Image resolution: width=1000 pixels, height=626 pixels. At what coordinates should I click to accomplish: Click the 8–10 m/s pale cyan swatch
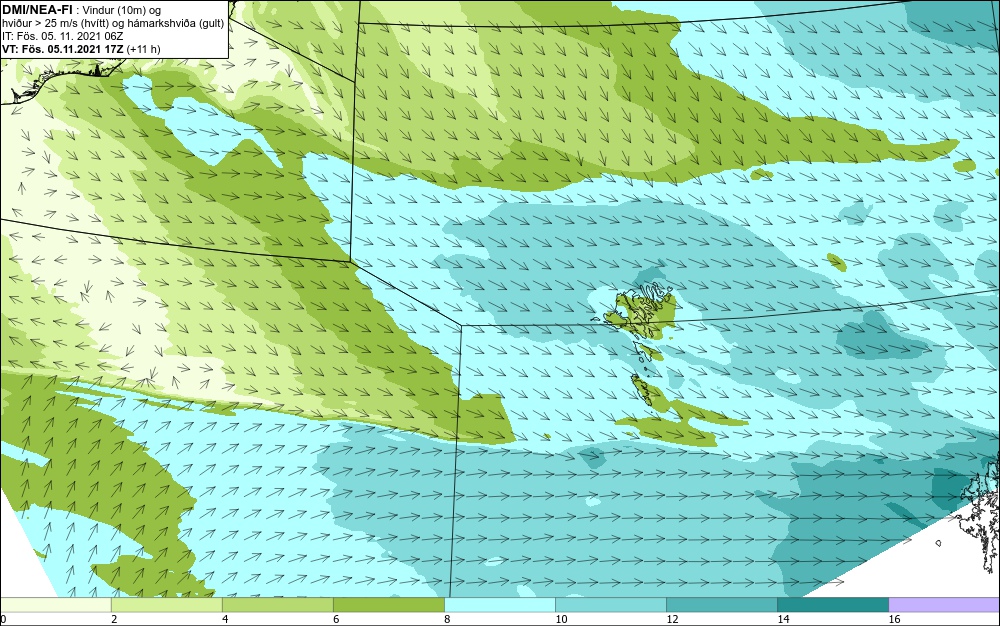coord(499,604)
